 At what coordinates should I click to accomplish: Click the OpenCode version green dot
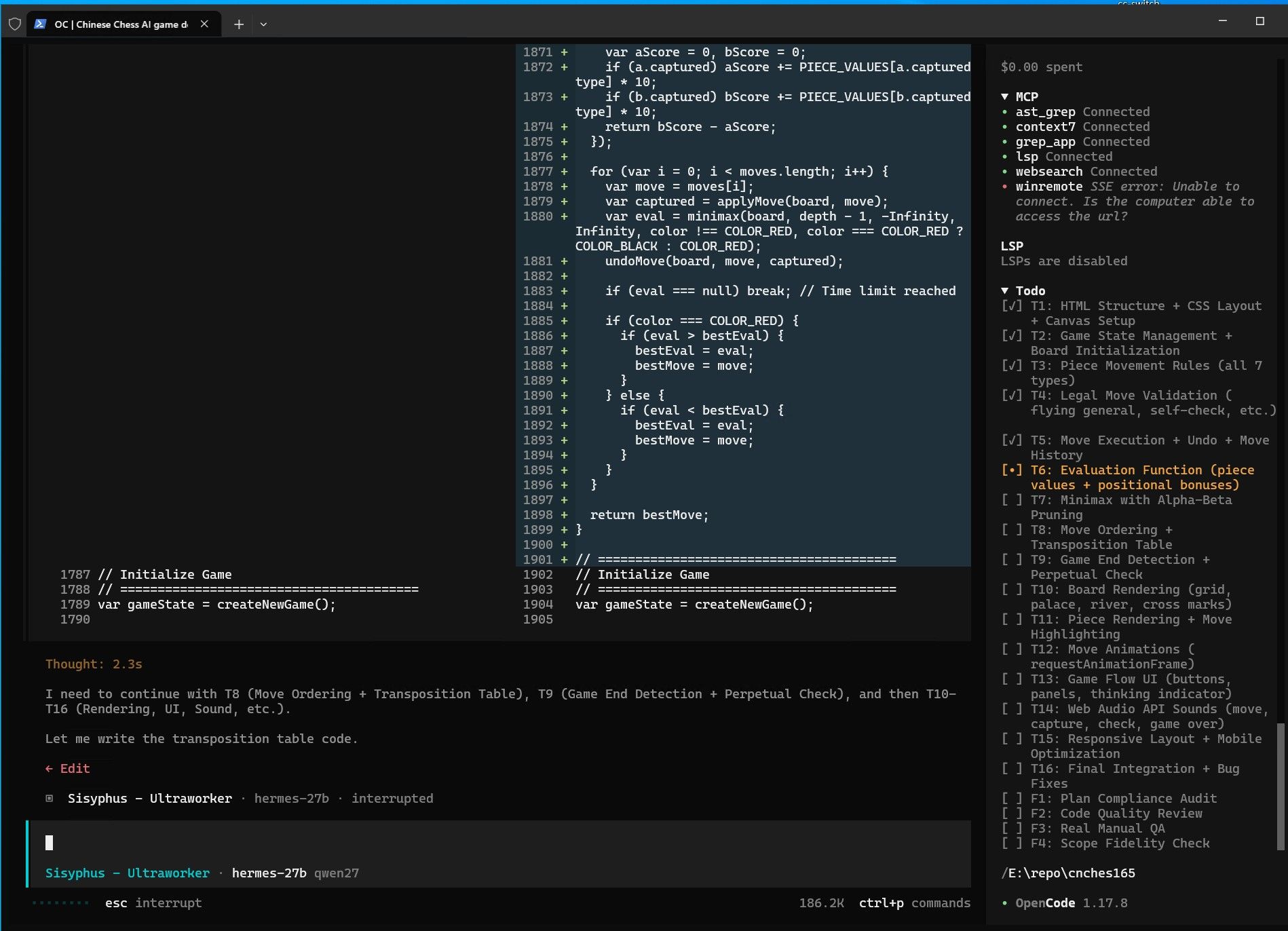coord(1004,903)
